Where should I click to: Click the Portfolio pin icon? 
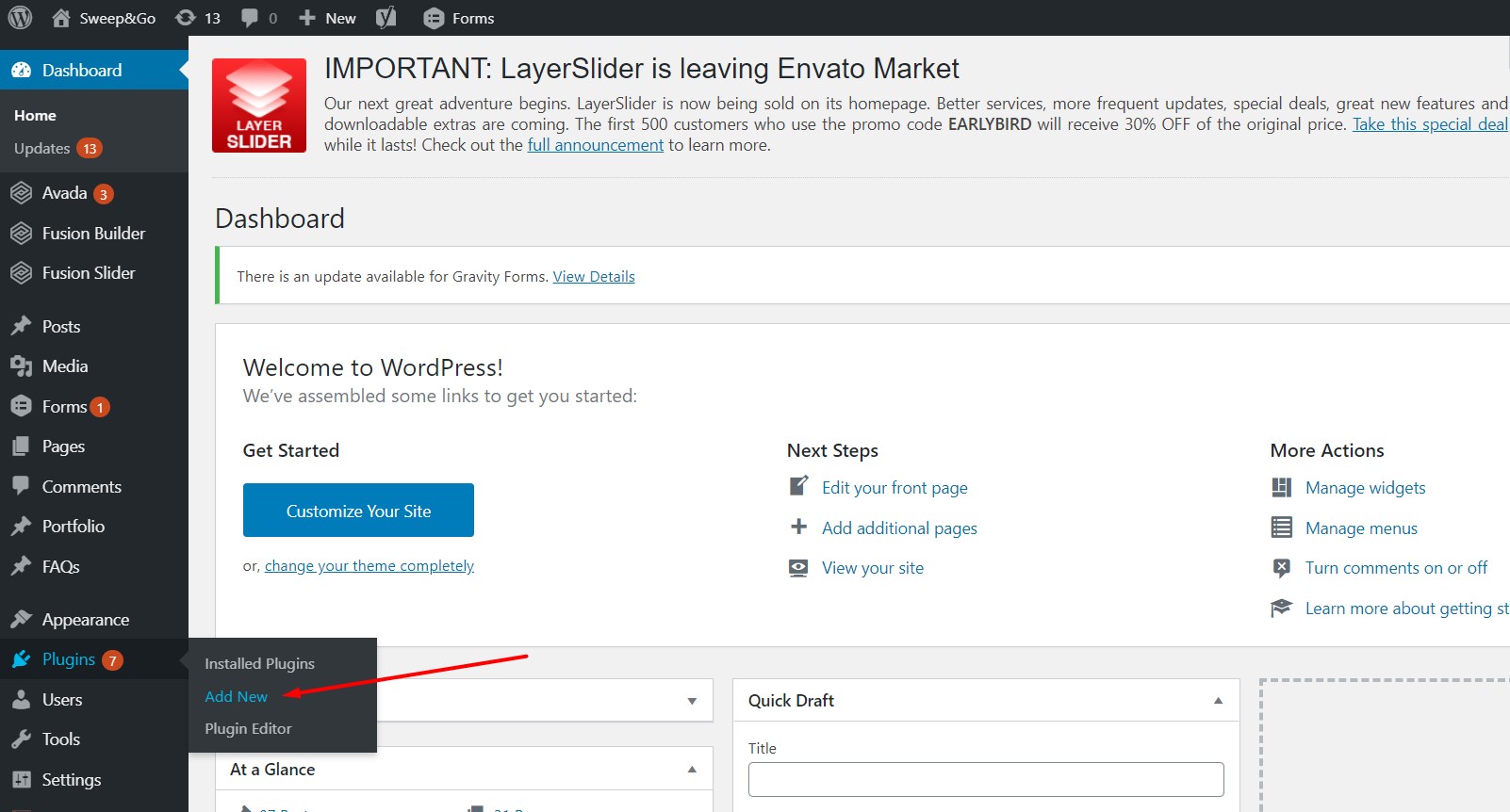click(21, 527)
